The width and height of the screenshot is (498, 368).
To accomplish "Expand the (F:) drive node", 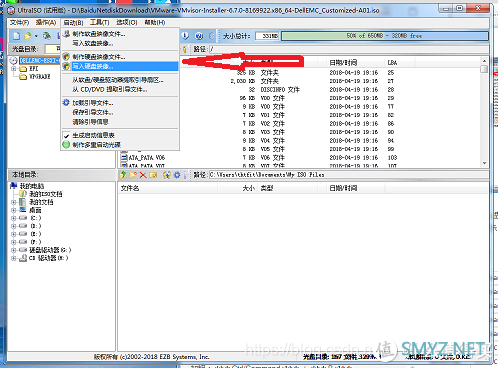I will pos(13,242).
